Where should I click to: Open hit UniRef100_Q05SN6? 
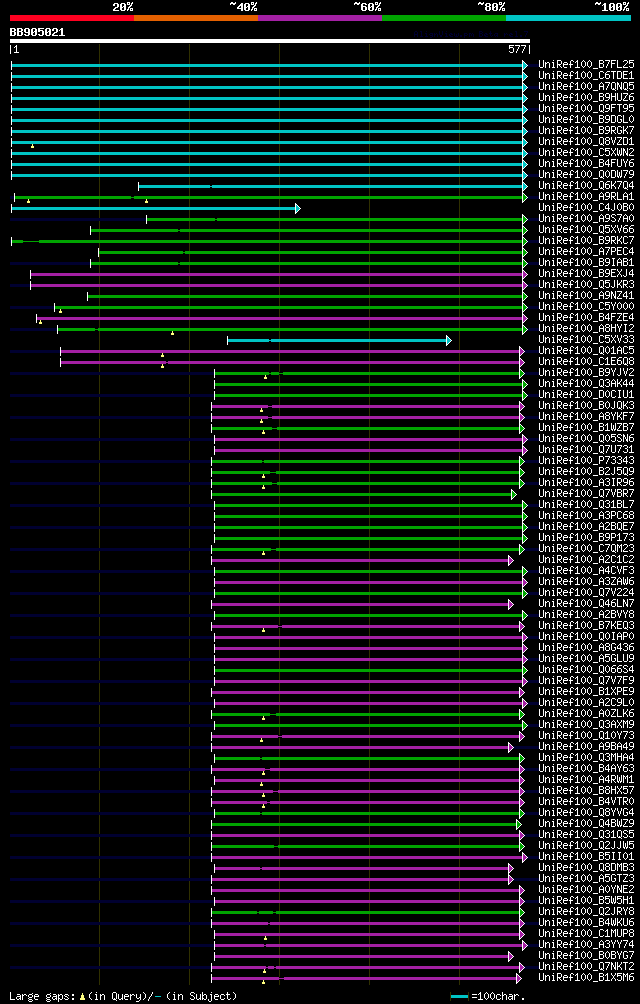[x=586, y=439]
